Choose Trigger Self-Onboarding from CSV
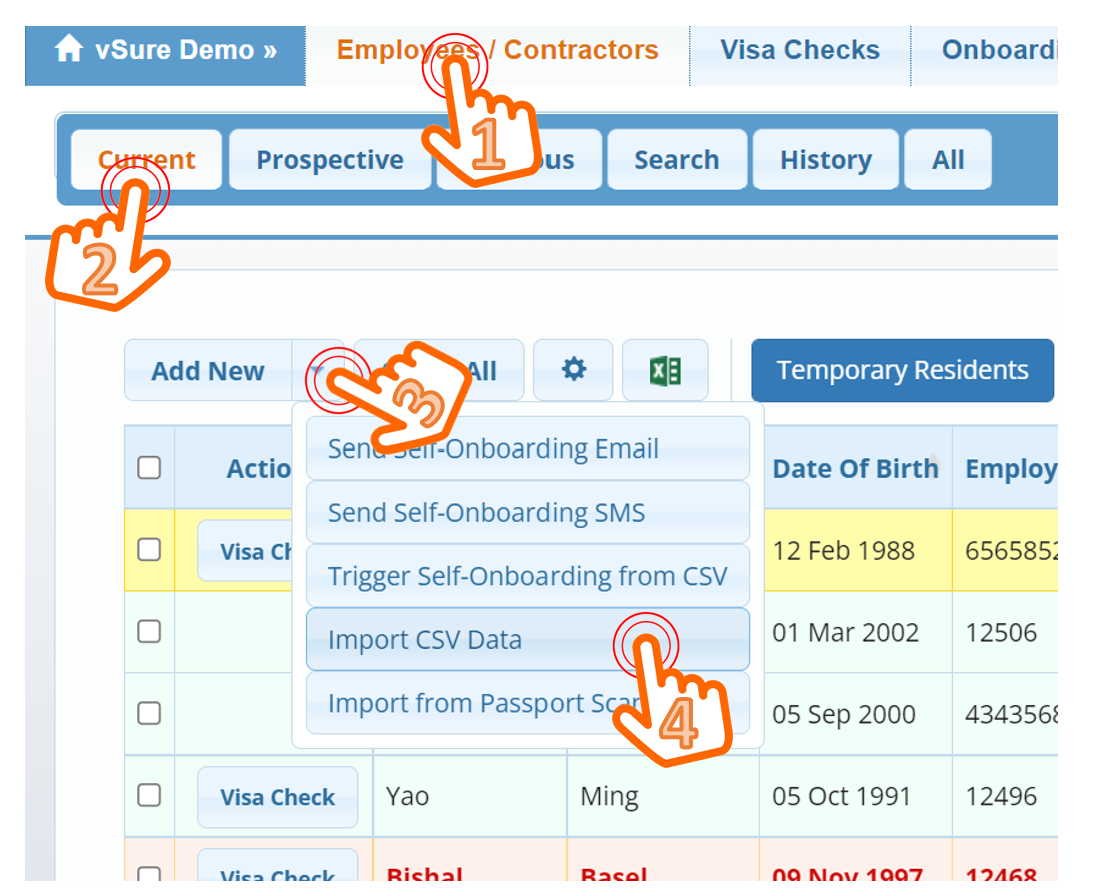The height and width of the screenshot is (896, 1096). click(x=527, y=577)
